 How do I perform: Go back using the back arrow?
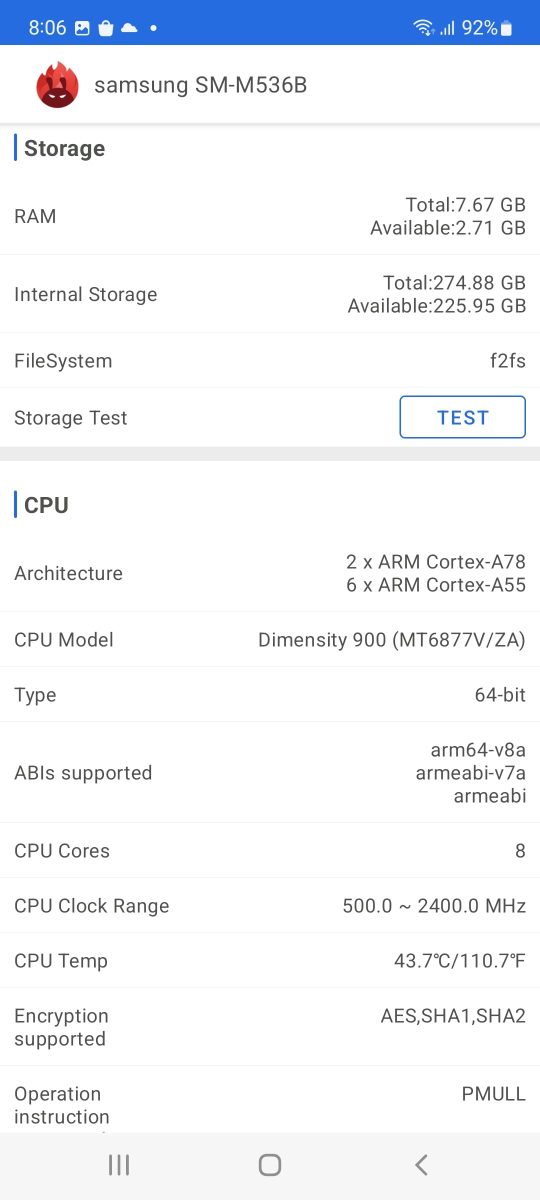coord(421,1164)
